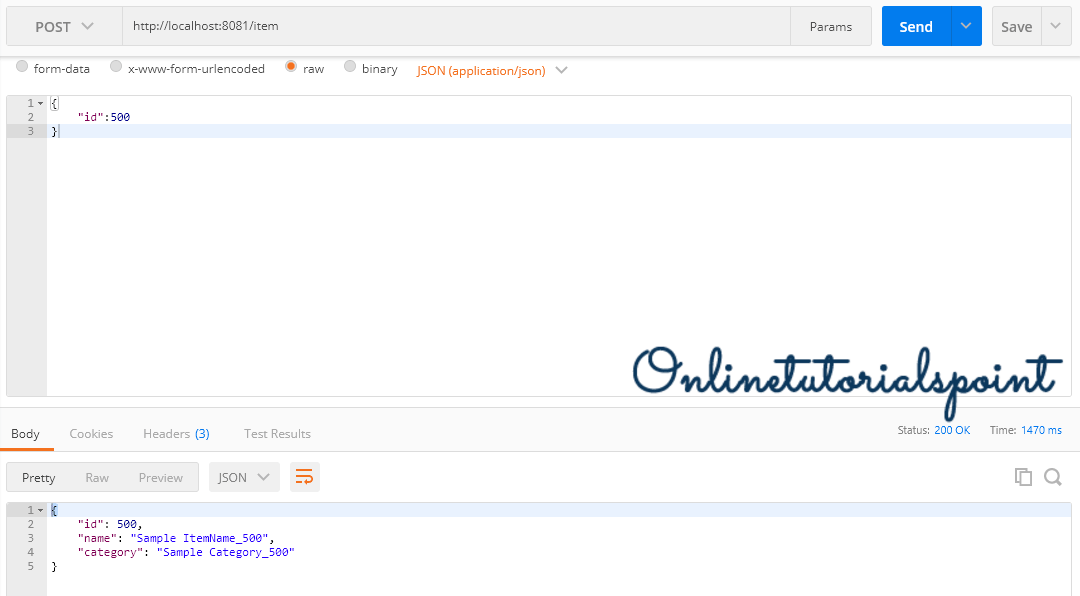Screen dimensions: 1080x596
Task: Open the Save options dropdown arrow
Action: pos(1057,27)
